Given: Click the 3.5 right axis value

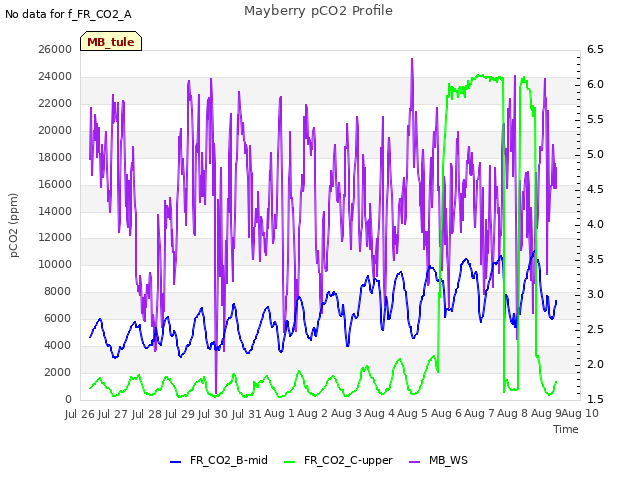Looking at the screenshot, I should click(595, 260).
